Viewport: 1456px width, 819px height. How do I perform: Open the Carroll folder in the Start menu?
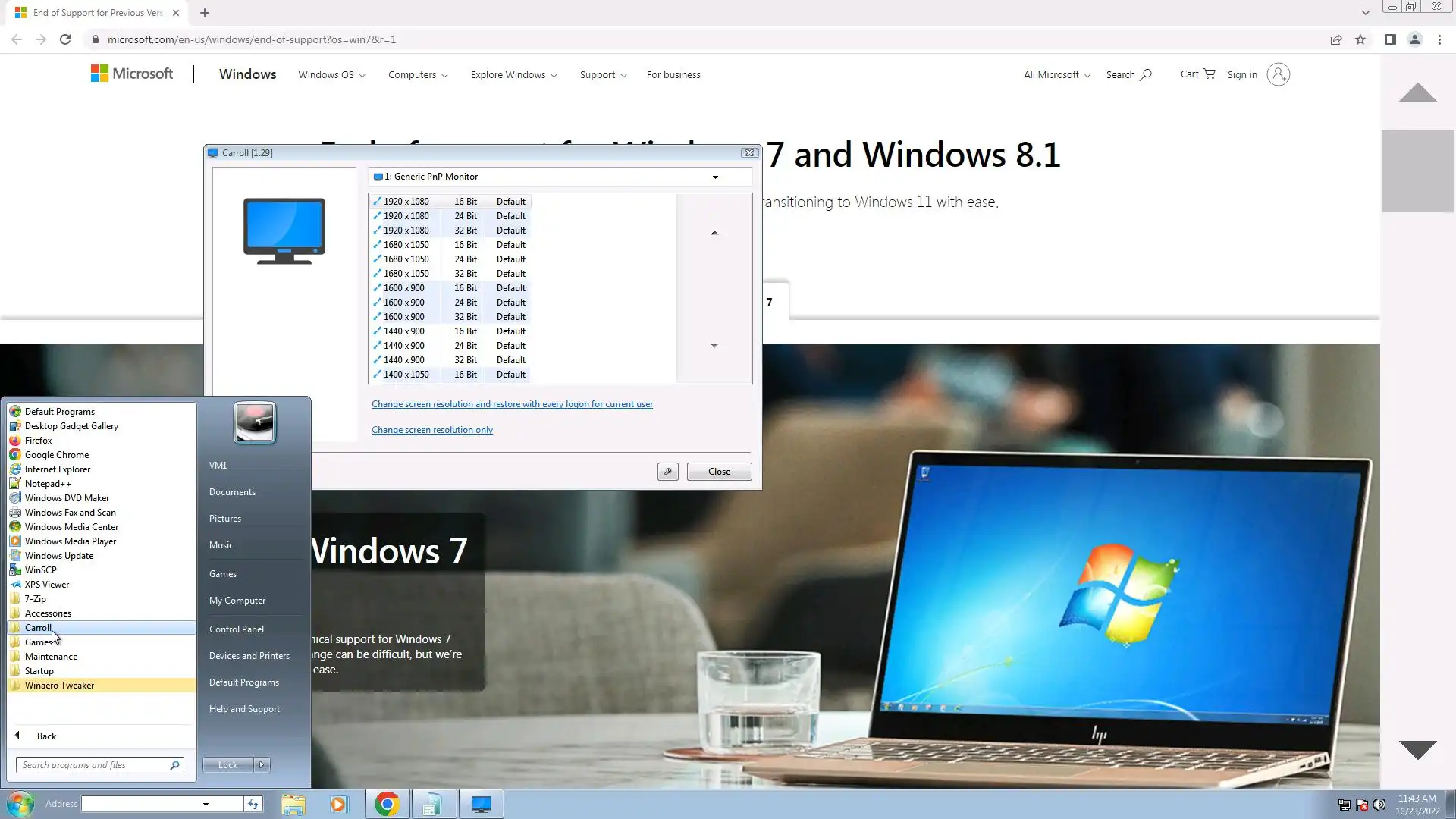coord(38,628)
